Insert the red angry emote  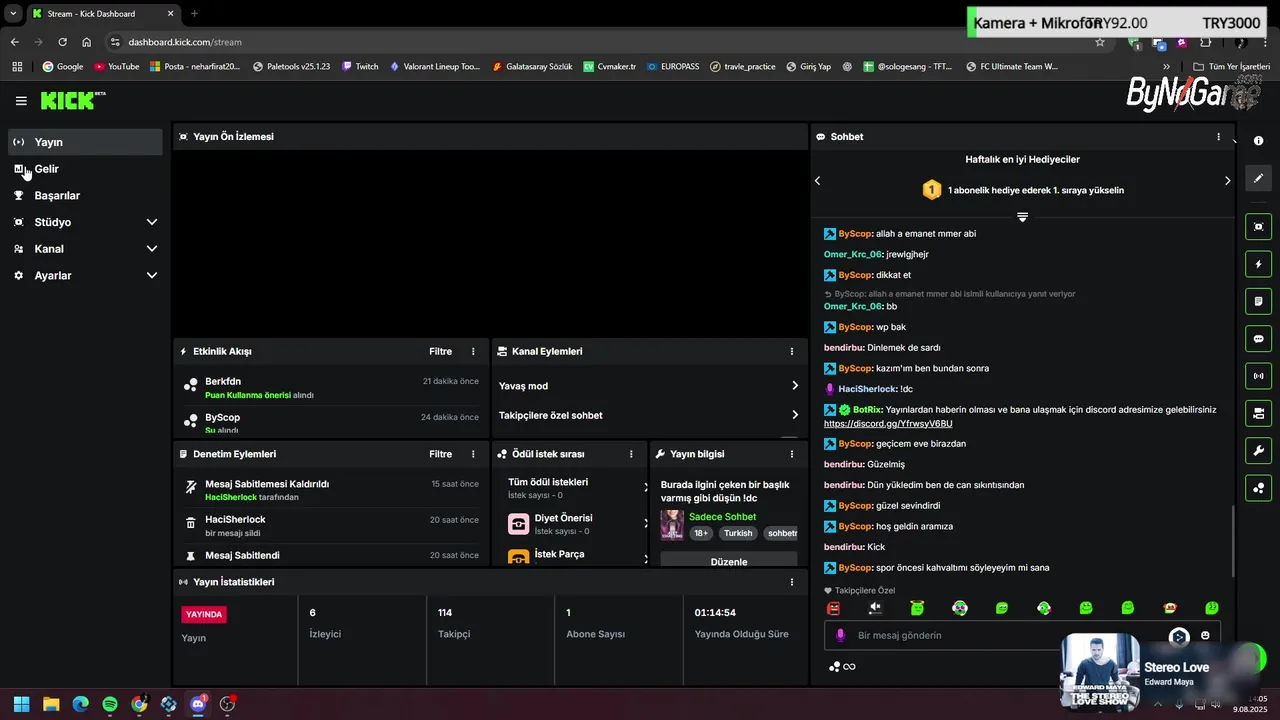coord(833,608)
